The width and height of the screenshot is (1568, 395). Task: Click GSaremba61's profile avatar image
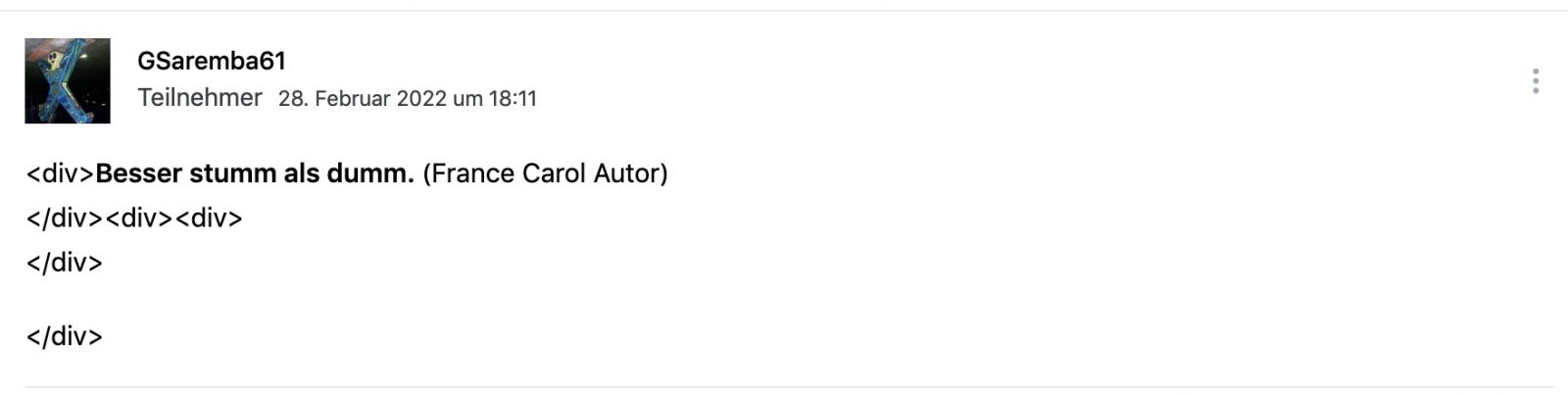68,81
